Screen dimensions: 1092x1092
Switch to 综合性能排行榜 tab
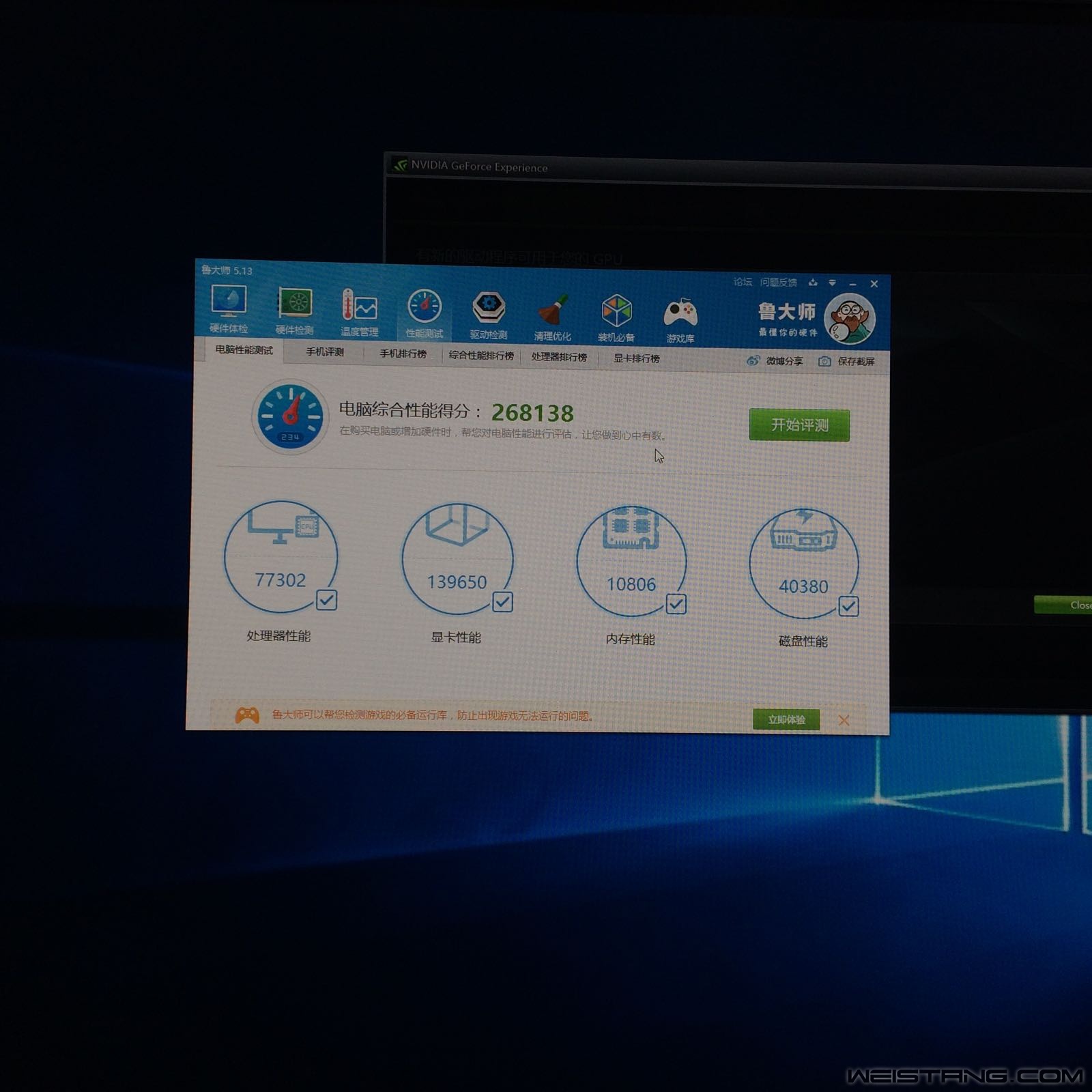481,356
